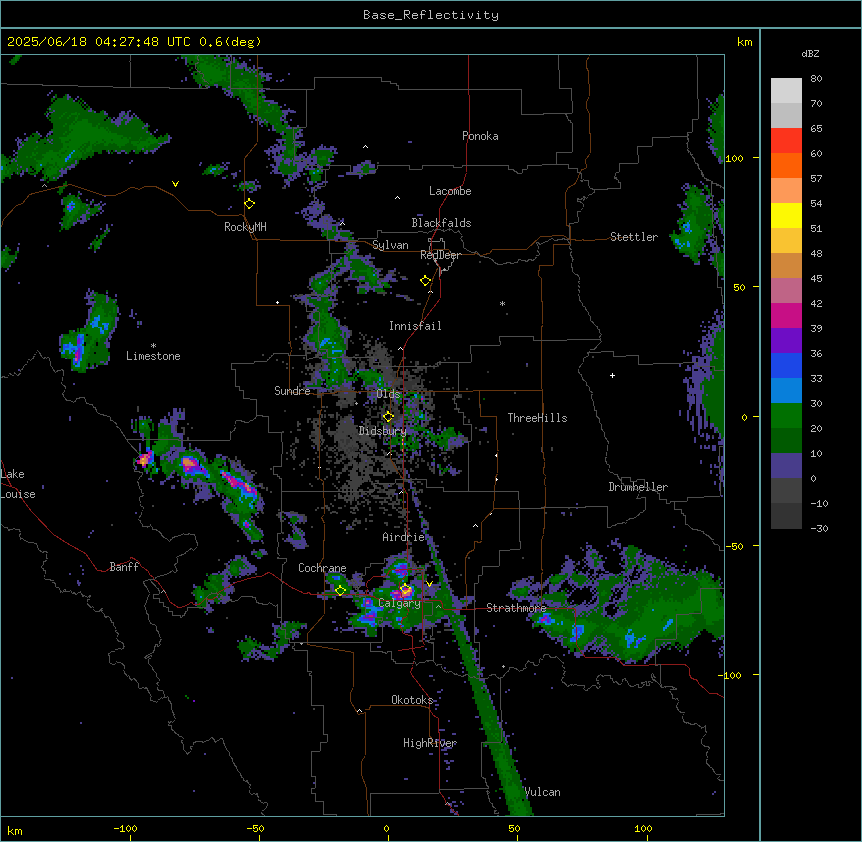Click the Banff label

(x=124, y=567)
